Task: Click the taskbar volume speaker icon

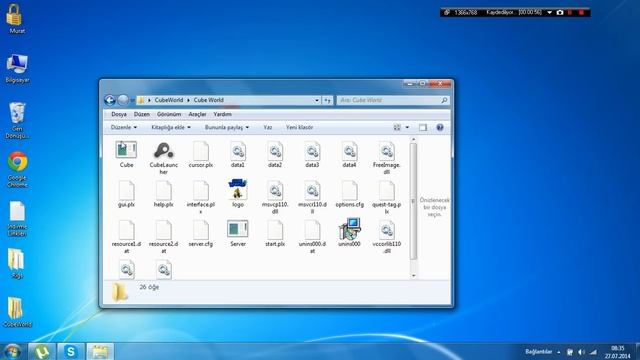Action: coord(581,352)
